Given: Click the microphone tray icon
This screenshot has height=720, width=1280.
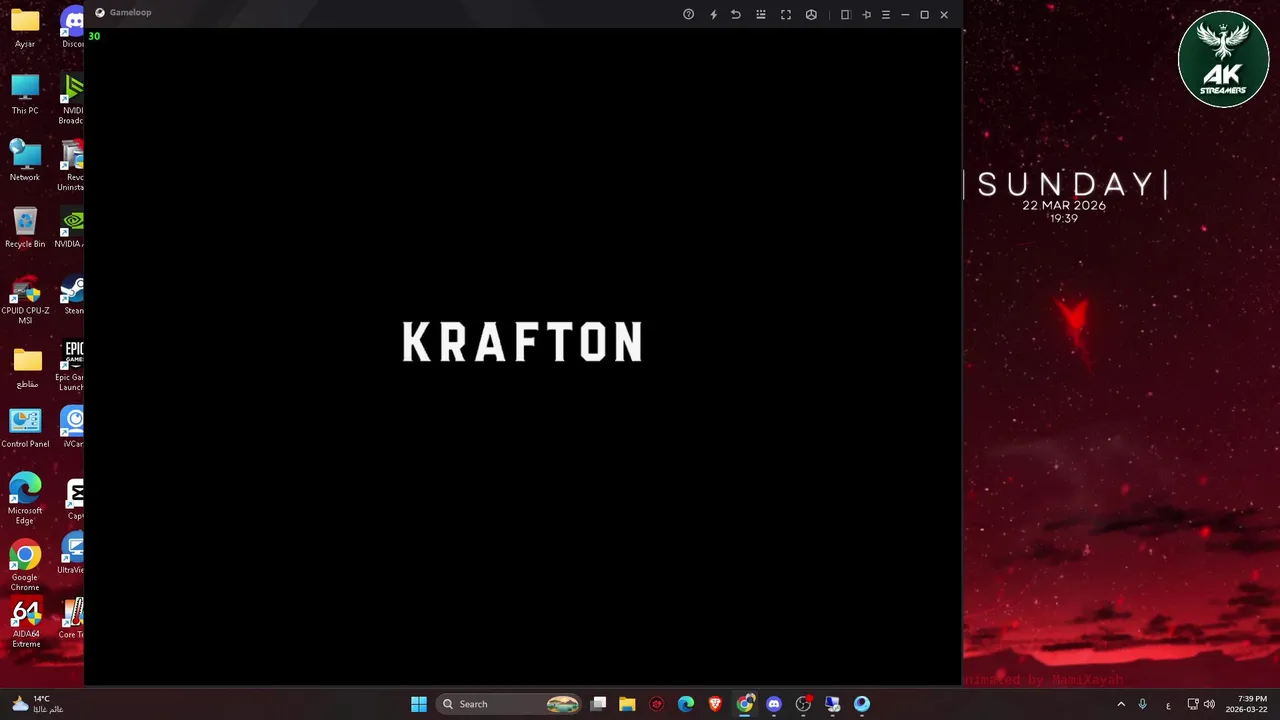Looking at the screenshot, I should click(1142, 704).
